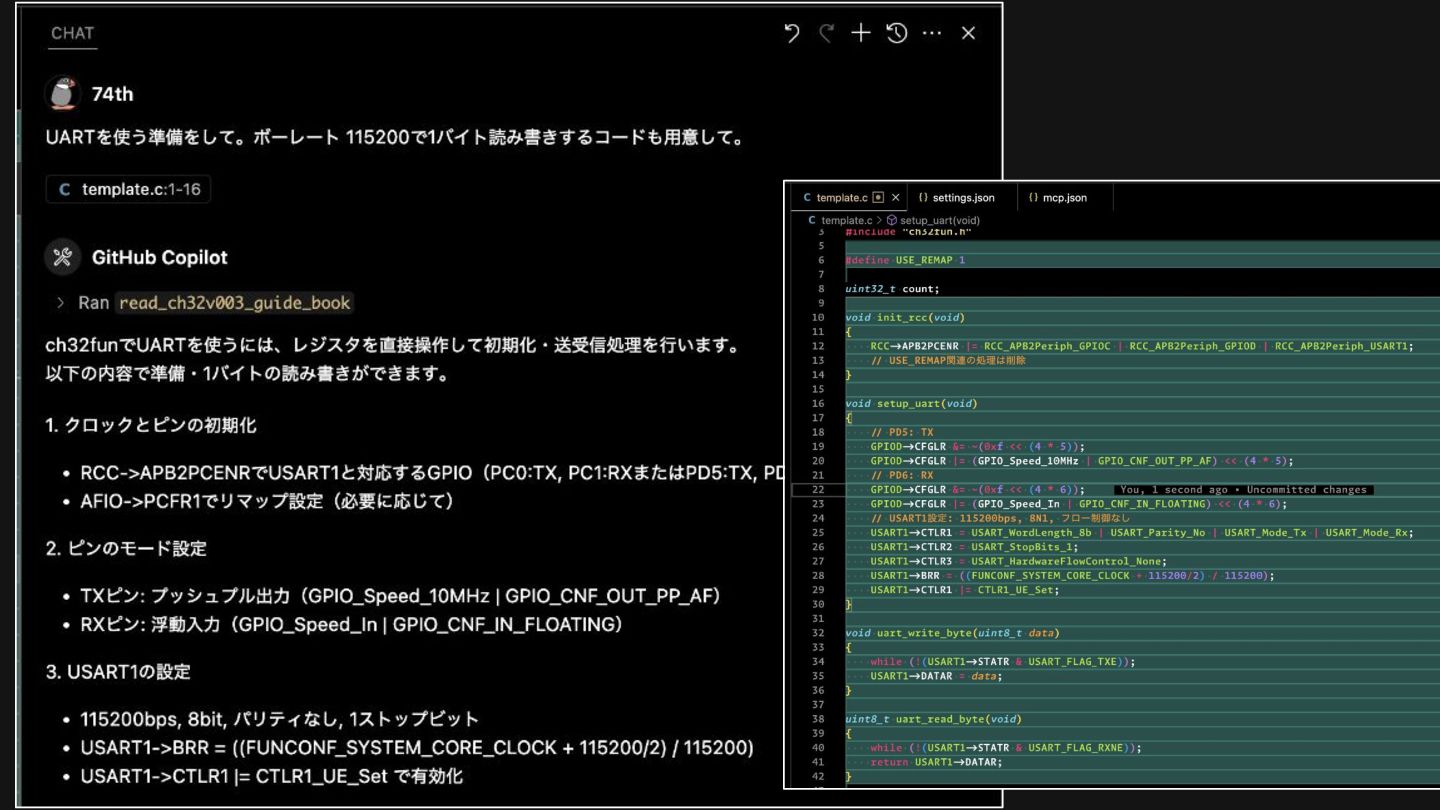The width and height of the screenshot is (1440, 810).
Task: Click 'void setup_uart(void)' function definition
Action: coord(911,404)
